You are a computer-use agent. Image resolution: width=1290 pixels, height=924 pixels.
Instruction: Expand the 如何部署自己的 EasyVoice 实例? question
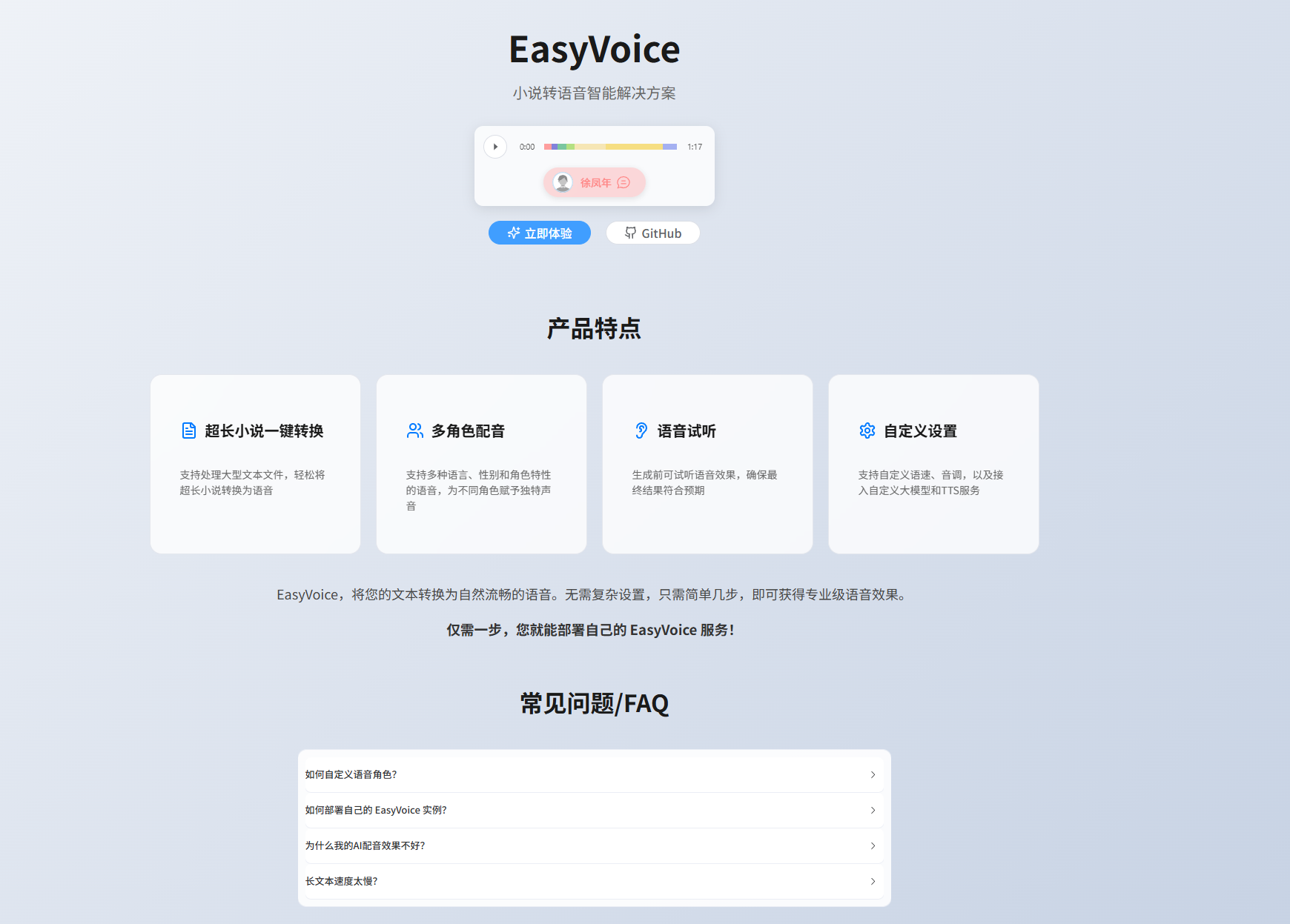tap(595, 810)
